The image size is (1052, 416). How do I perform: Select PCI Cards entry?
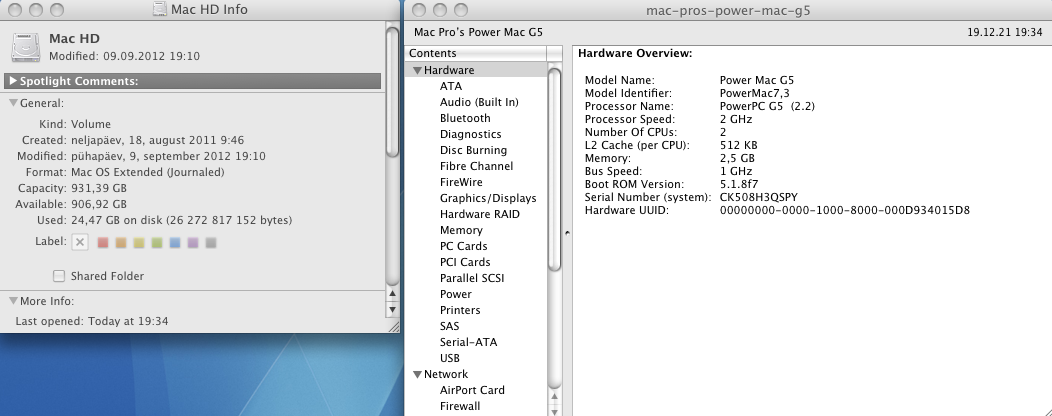[x=465, y=262]
